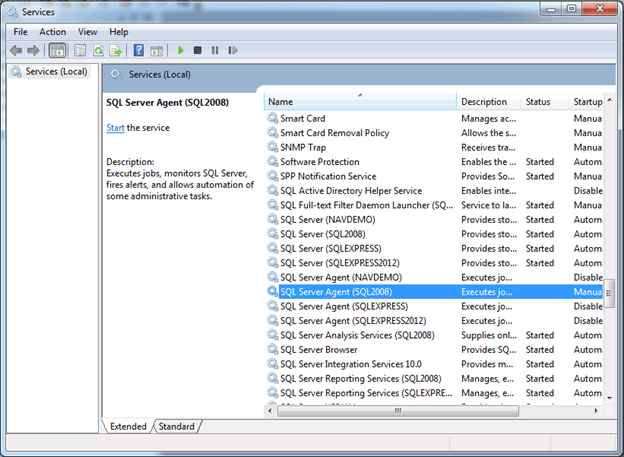Click the vertical scrollbar up arrow
The width and height of the screenshot is (624, 457).
coord(610,100)
